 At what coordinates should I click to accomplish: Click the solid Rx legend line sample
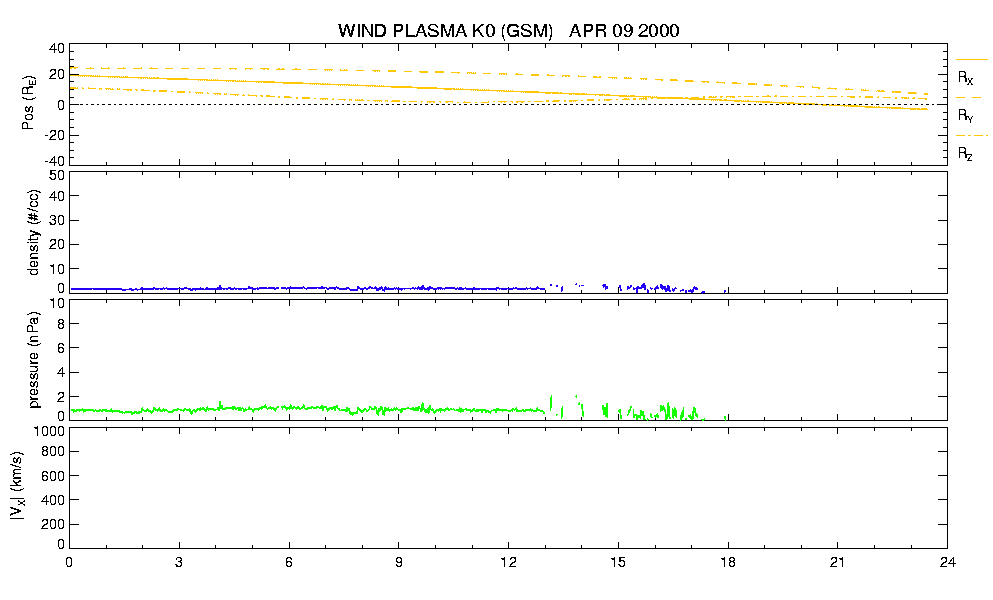tap(971, 60)
